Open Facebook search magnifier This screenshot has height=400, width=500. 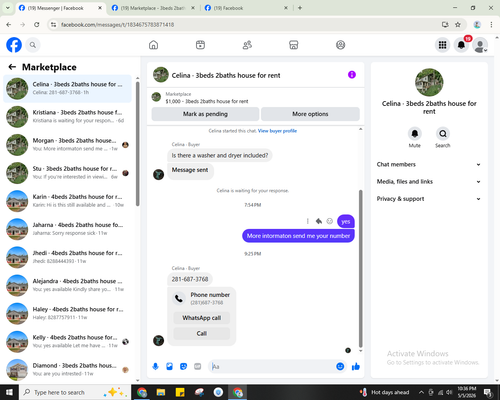coord(33,45)
